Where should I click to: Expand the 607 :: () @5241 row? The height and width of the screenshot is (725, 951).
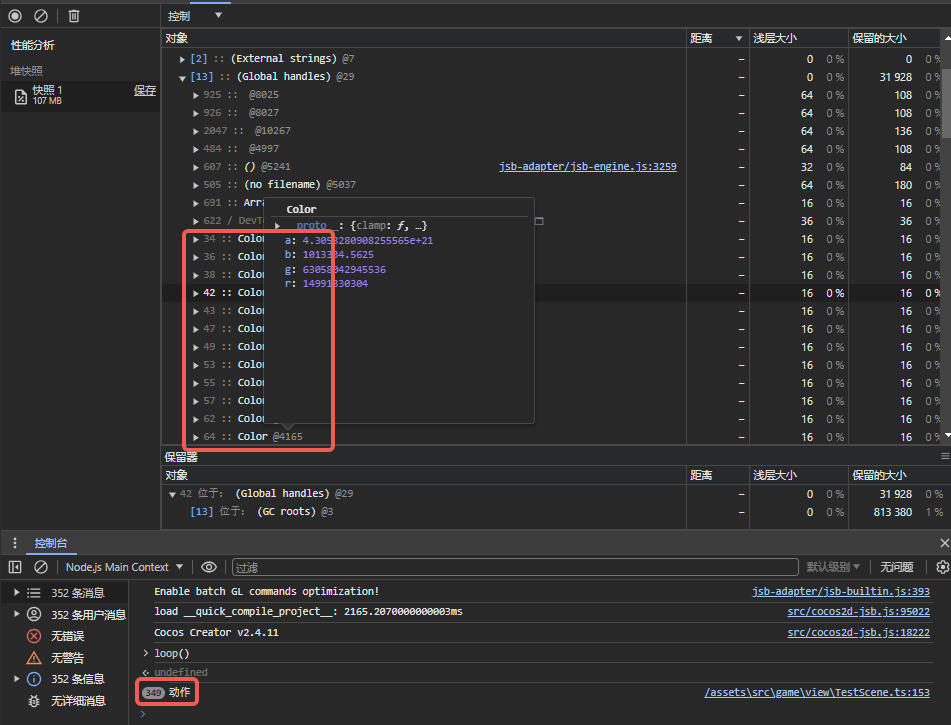click(x=195, y=167)
